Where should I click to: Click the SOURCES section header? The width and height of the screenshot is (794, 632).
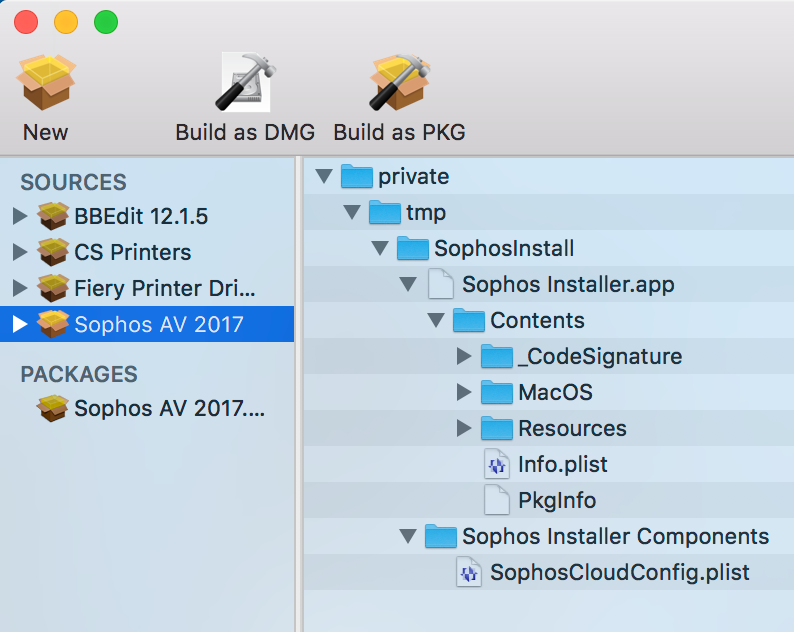pos(73,182)
